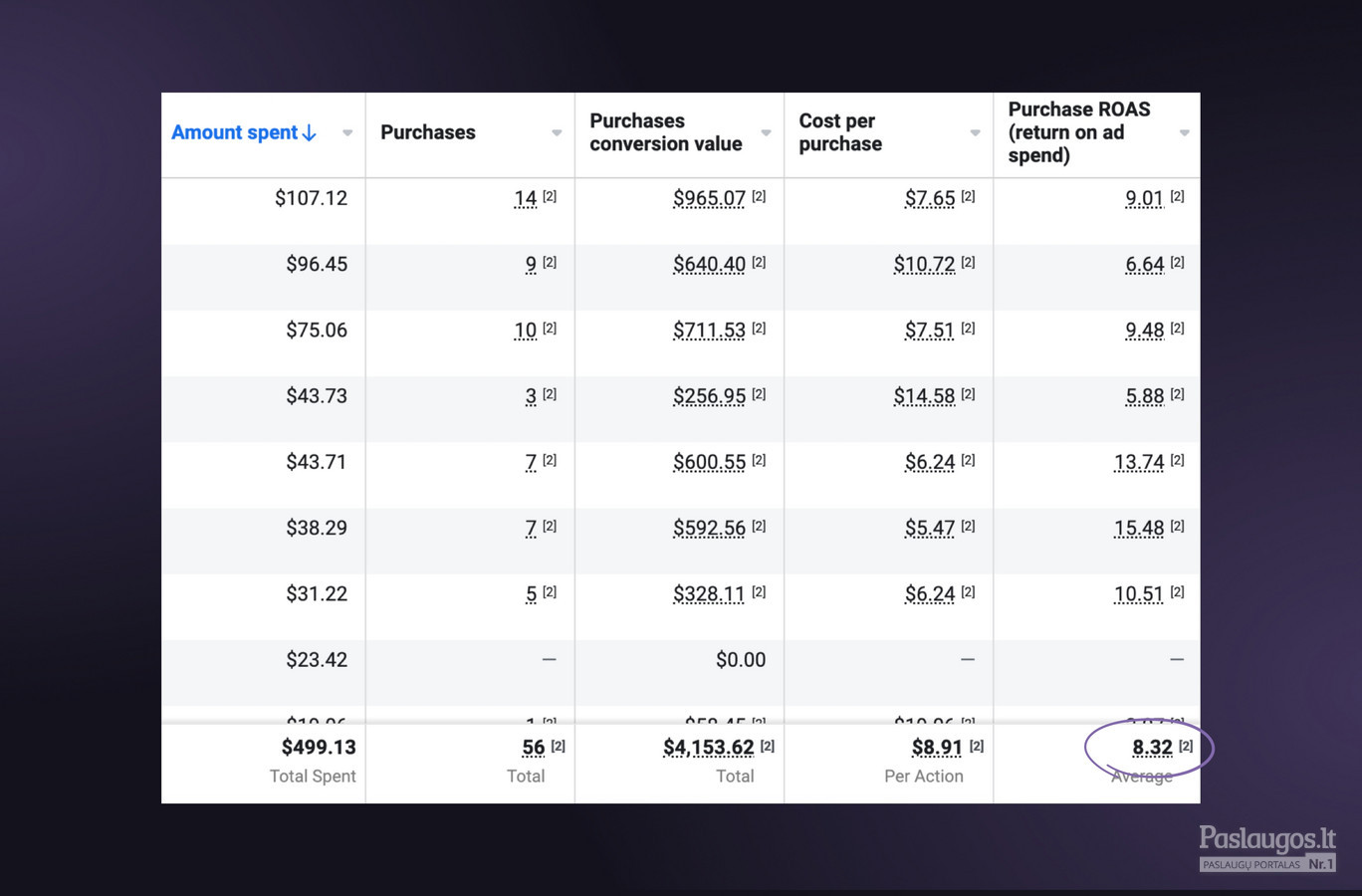Click the sort arrow beside Amount spent

point(309,132)
